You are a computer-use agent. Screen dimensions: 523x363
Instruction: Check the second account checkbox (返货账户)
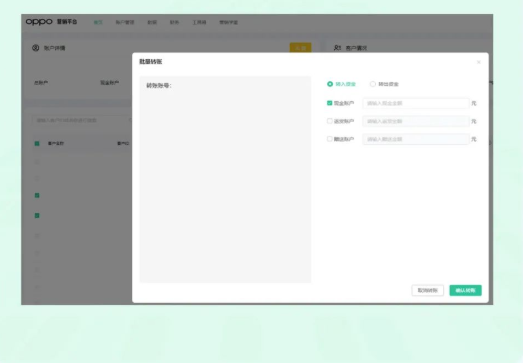pyautogui.click(x=330, y=121)
